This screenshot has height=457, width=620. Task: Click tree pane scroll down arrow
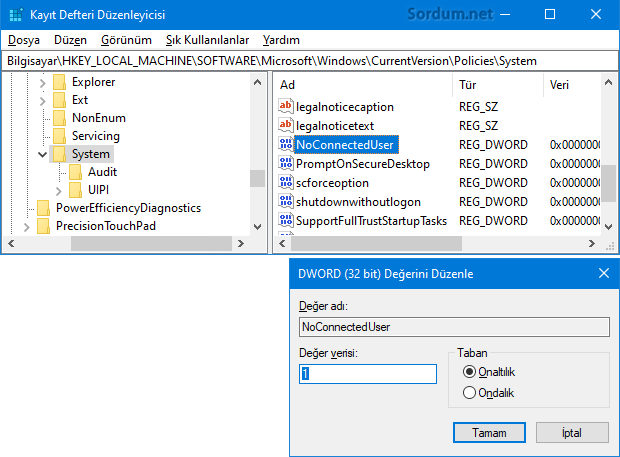tap(257, 227)
